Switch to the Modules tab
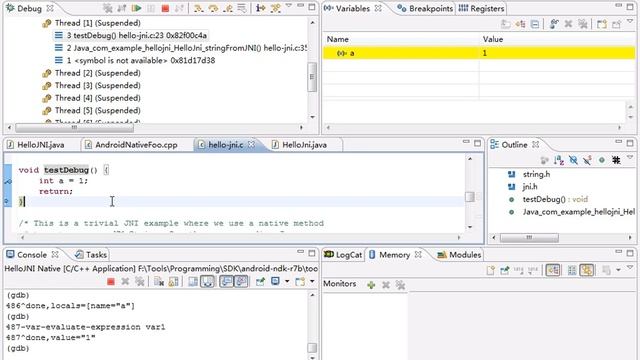 pyautogui.click(x=459, y=255)
